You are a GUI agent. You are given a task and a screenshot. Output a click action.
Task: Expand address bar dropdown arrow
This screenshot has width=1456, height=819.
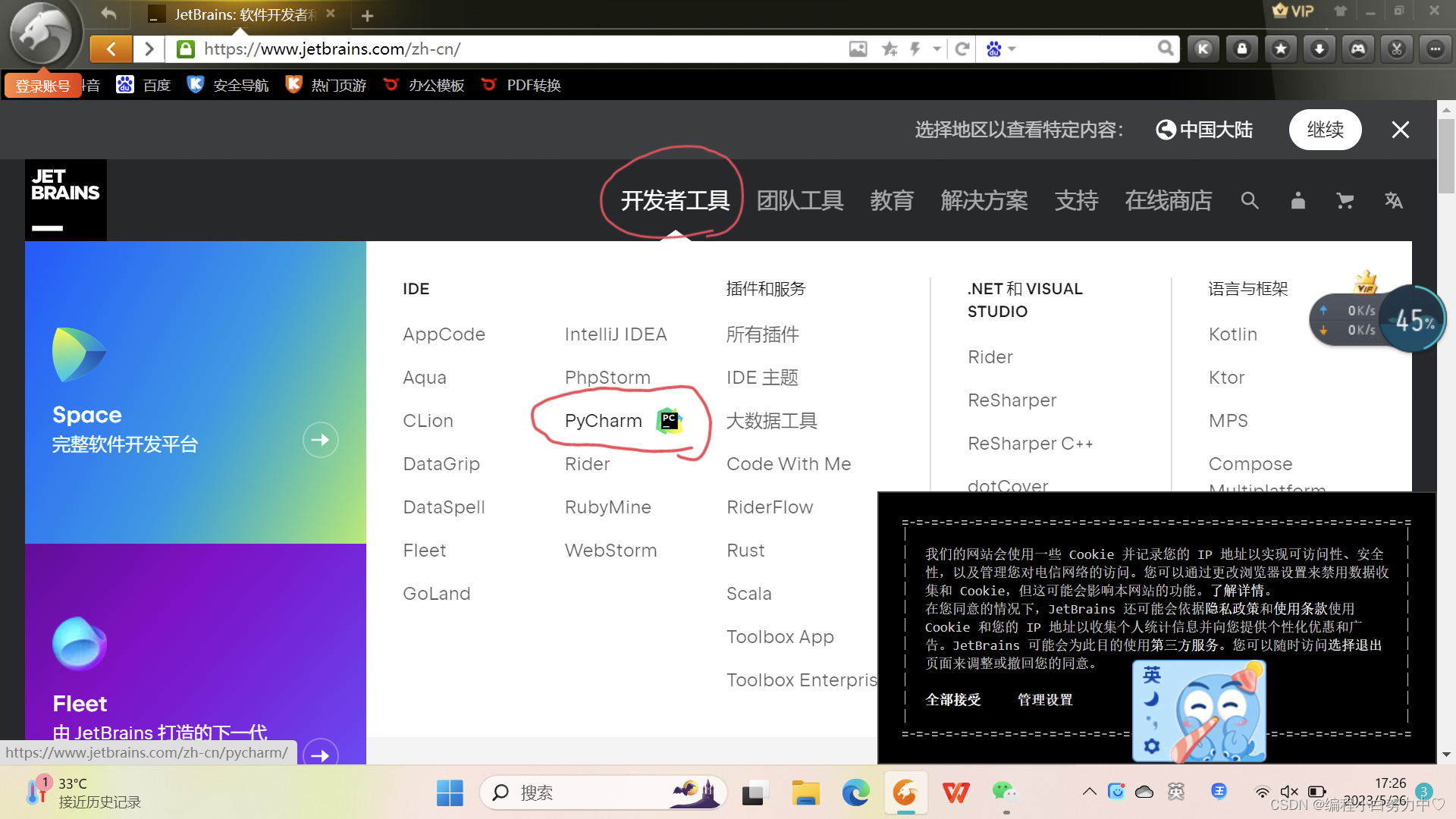click(937, 49)
